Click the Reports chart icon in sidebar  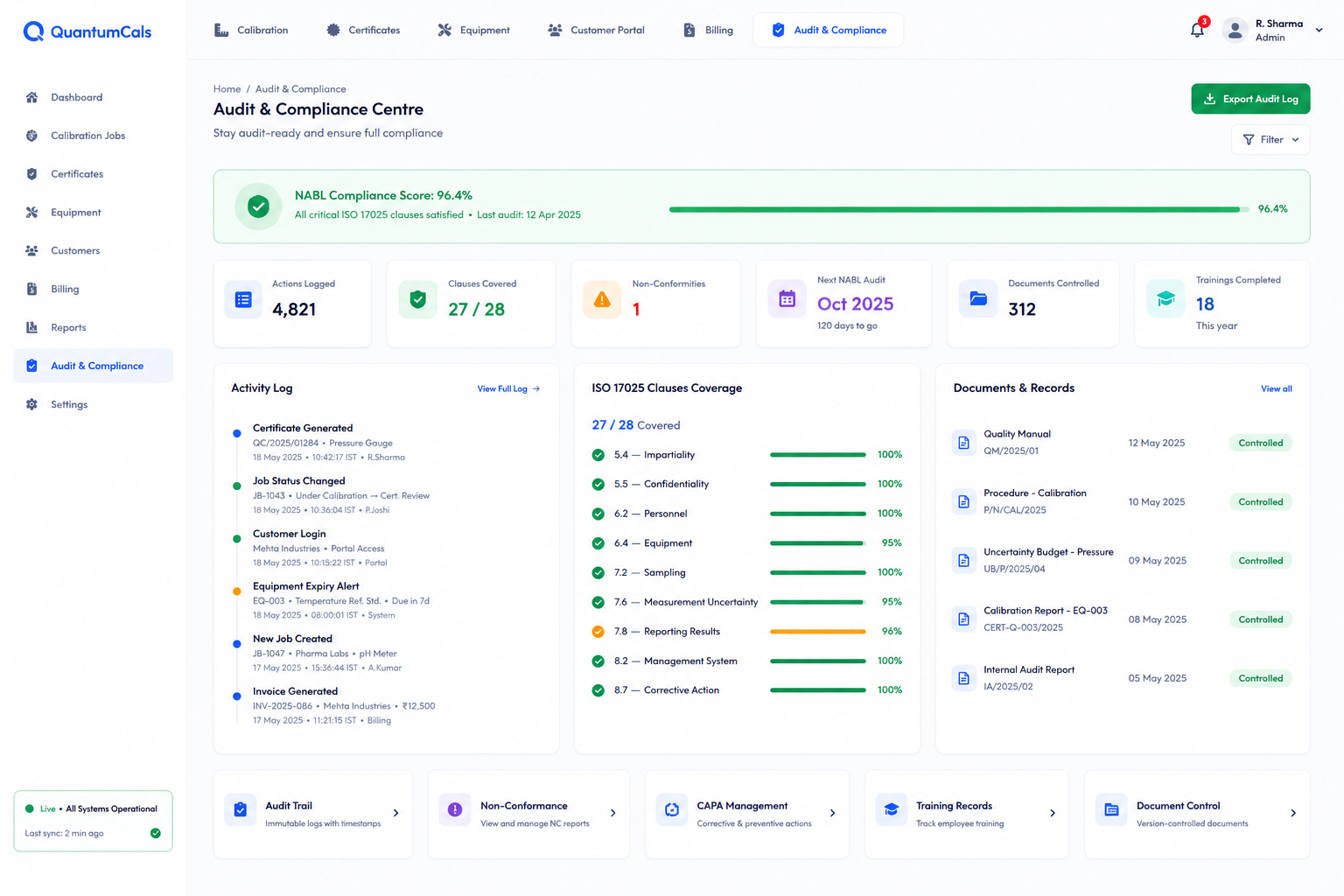point(31,328)
